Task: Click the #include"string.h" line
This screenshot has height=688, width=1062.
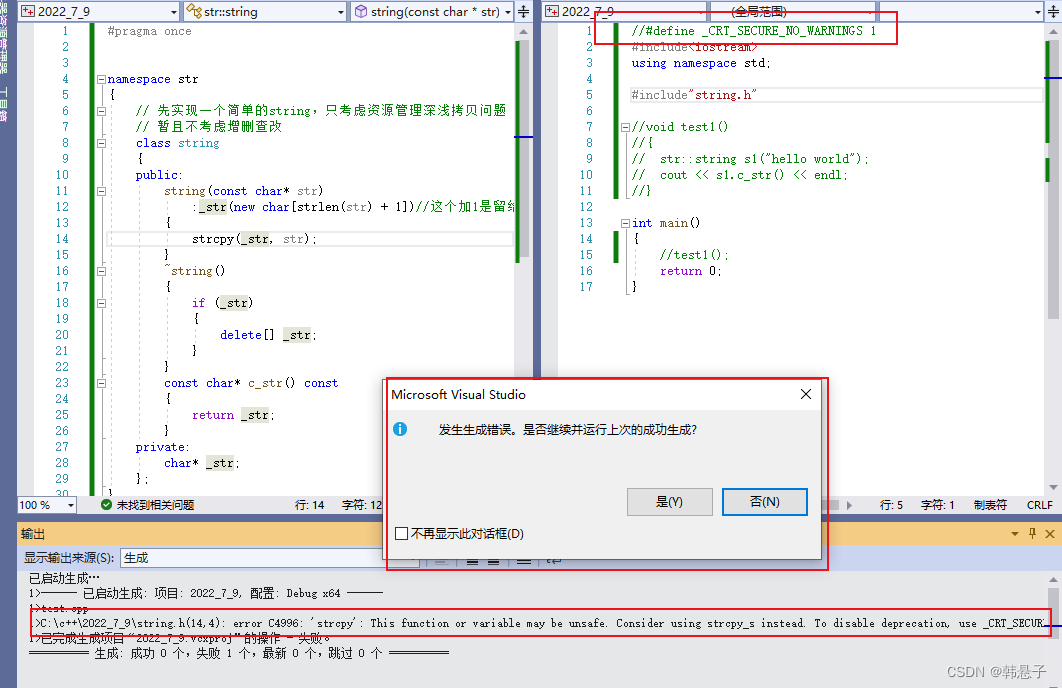Action: coord(694,95)
